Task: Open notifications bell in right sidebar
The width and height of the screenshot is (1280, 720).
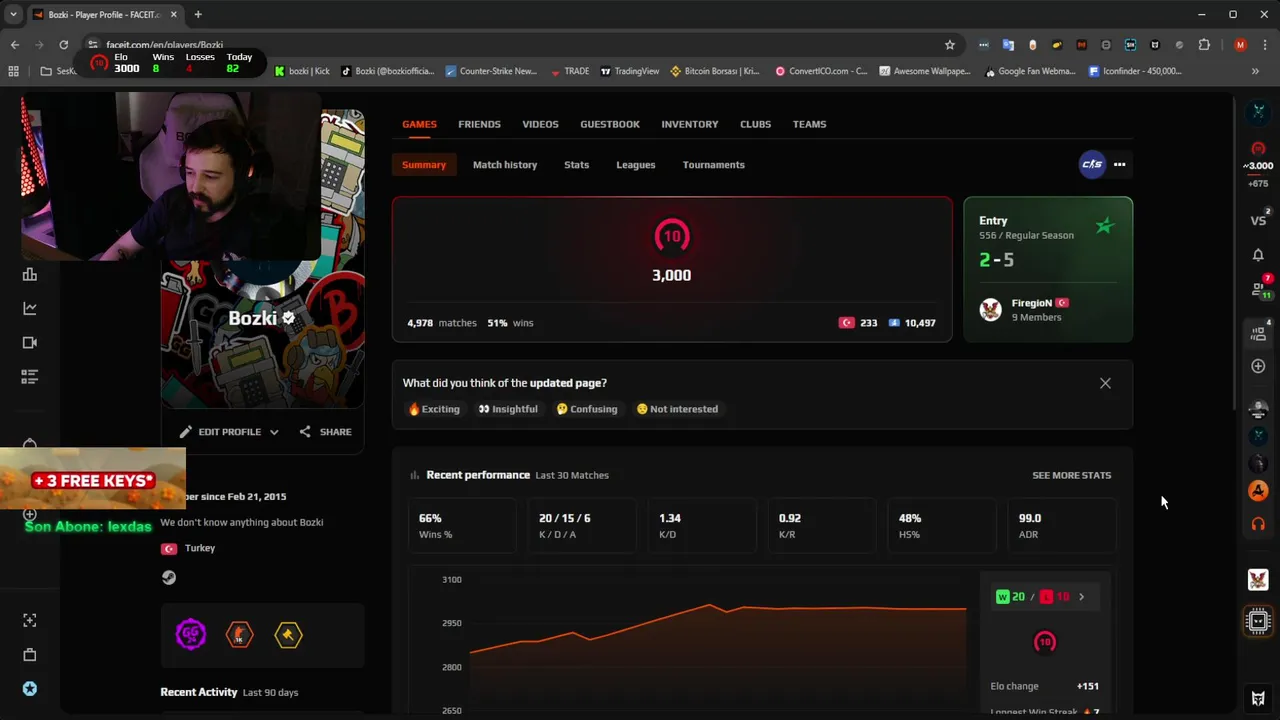Action: [1258, 255]
